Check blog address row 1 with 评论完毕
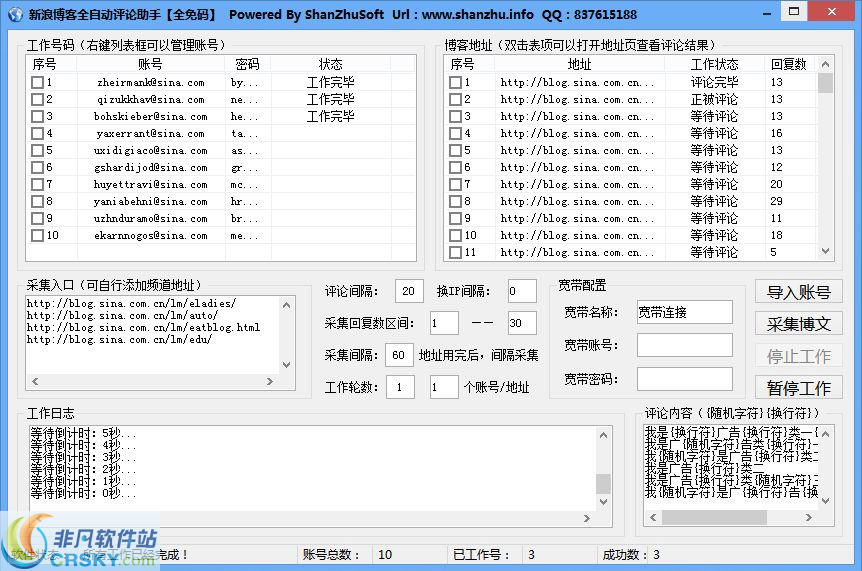This screenshot has height=571, width=862. coord(455,82)
